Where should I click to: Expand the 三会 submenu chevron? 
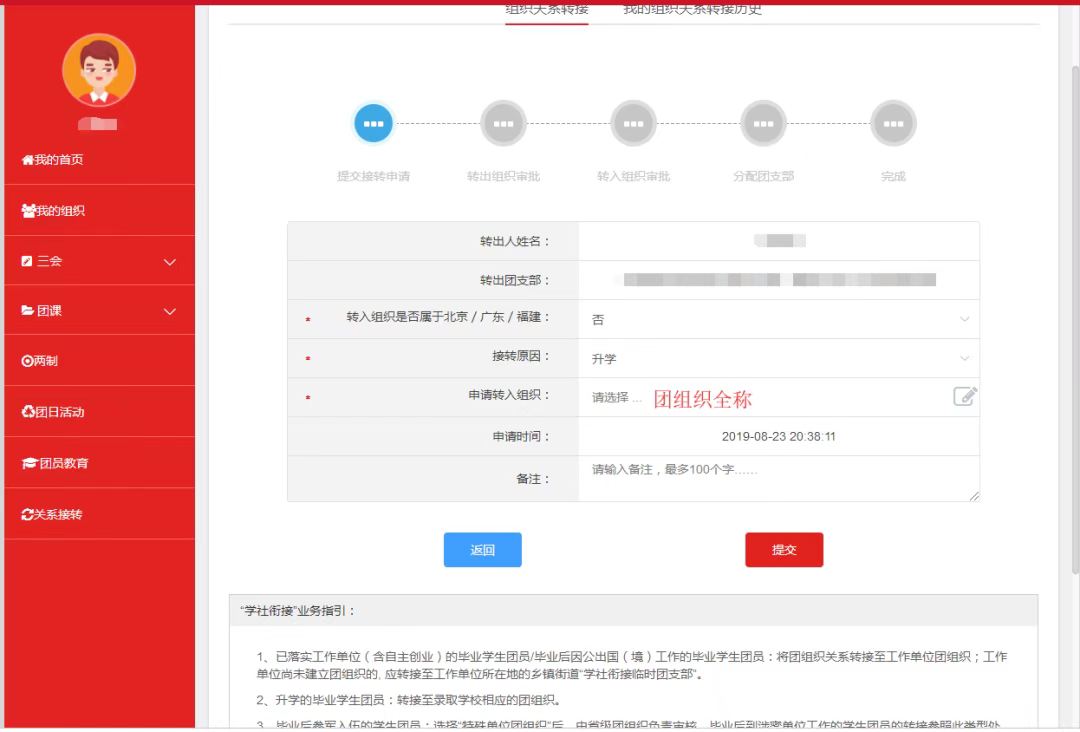click(170, 262)
